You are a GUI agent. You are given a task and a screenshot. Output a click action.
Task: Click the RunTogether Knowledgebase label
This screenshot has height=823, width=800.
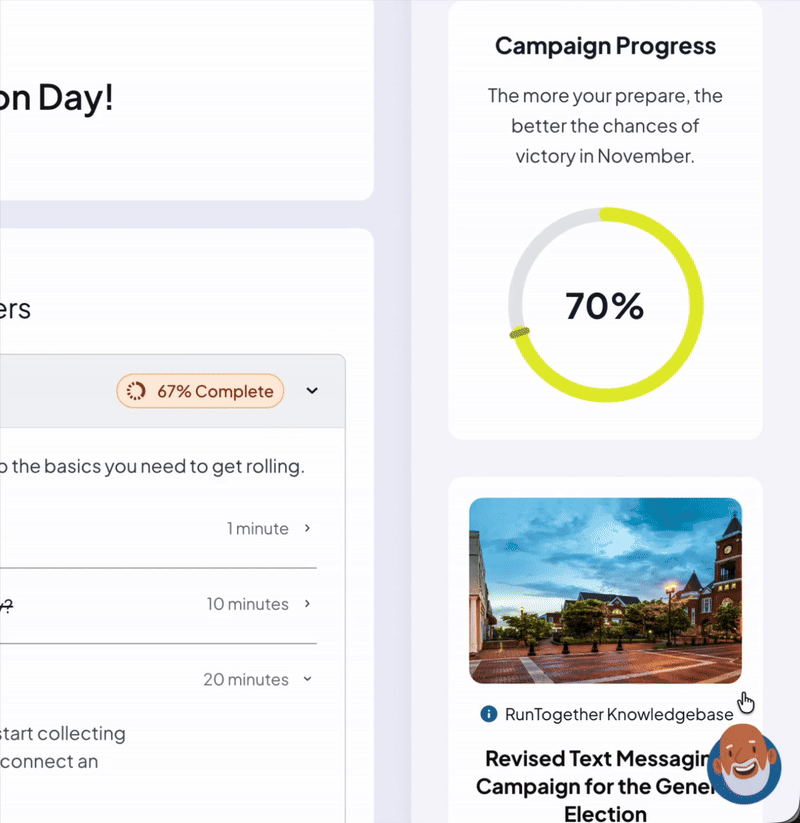pyautogui.click(x=619, y=714)
